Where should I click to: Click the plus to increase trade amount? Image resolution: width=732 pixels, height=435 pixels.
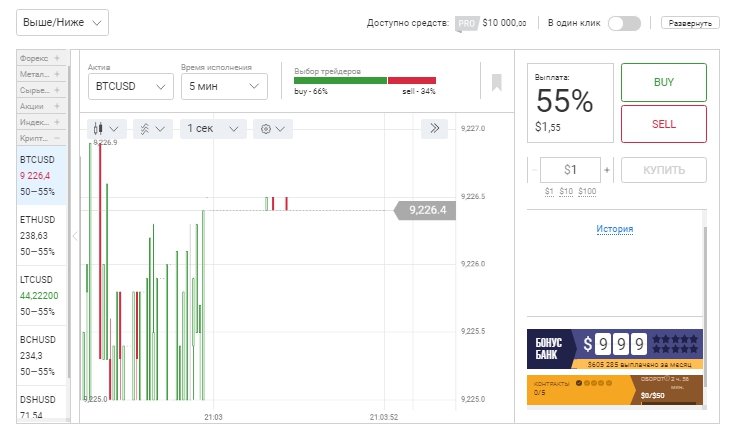click(607, 170)
